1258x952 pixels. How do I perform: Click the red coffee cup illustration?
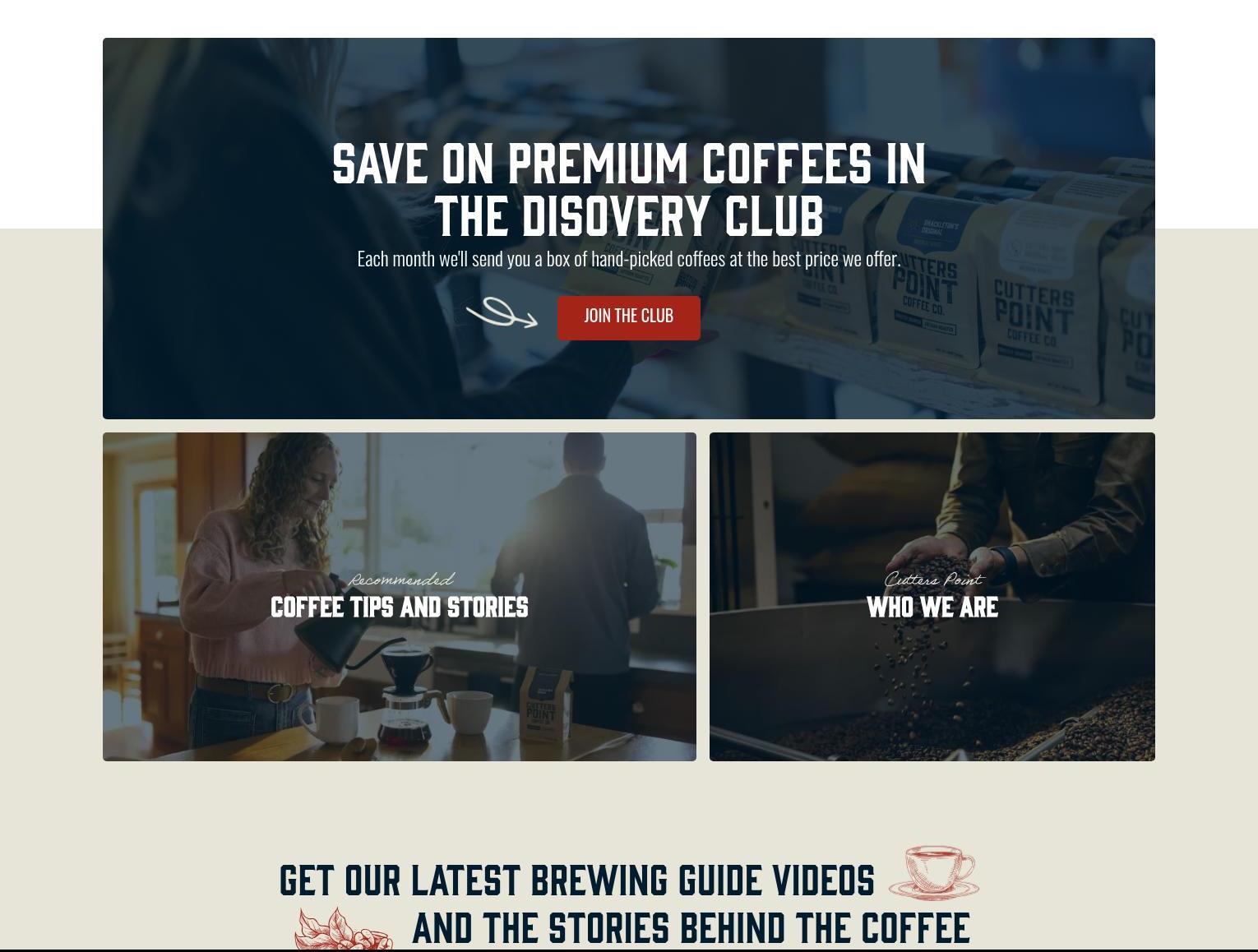point(934,872)
